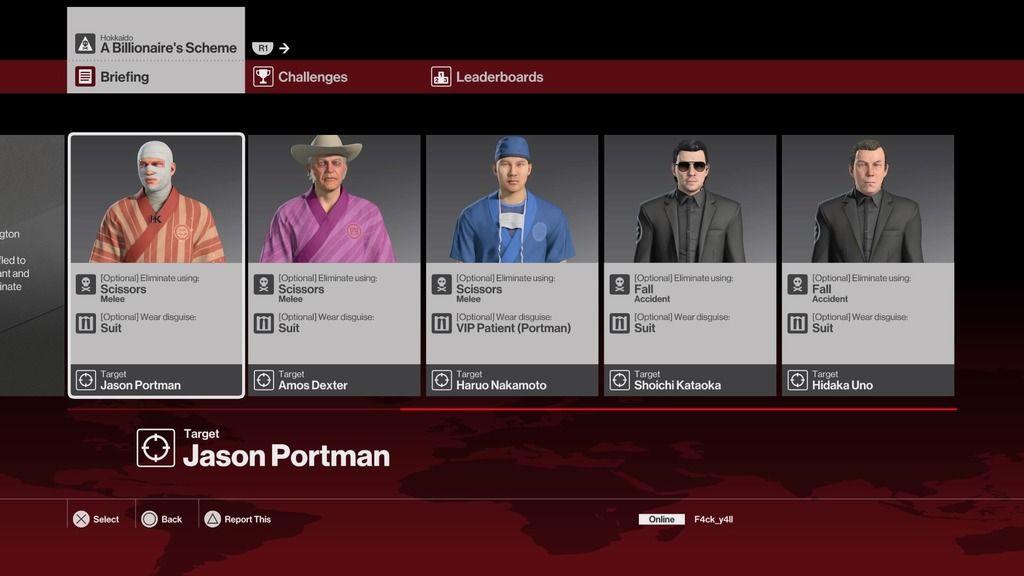The image size is (1024, 576).
Task: Click the Amos Dexter target name label
Action: tap(313, 385)
